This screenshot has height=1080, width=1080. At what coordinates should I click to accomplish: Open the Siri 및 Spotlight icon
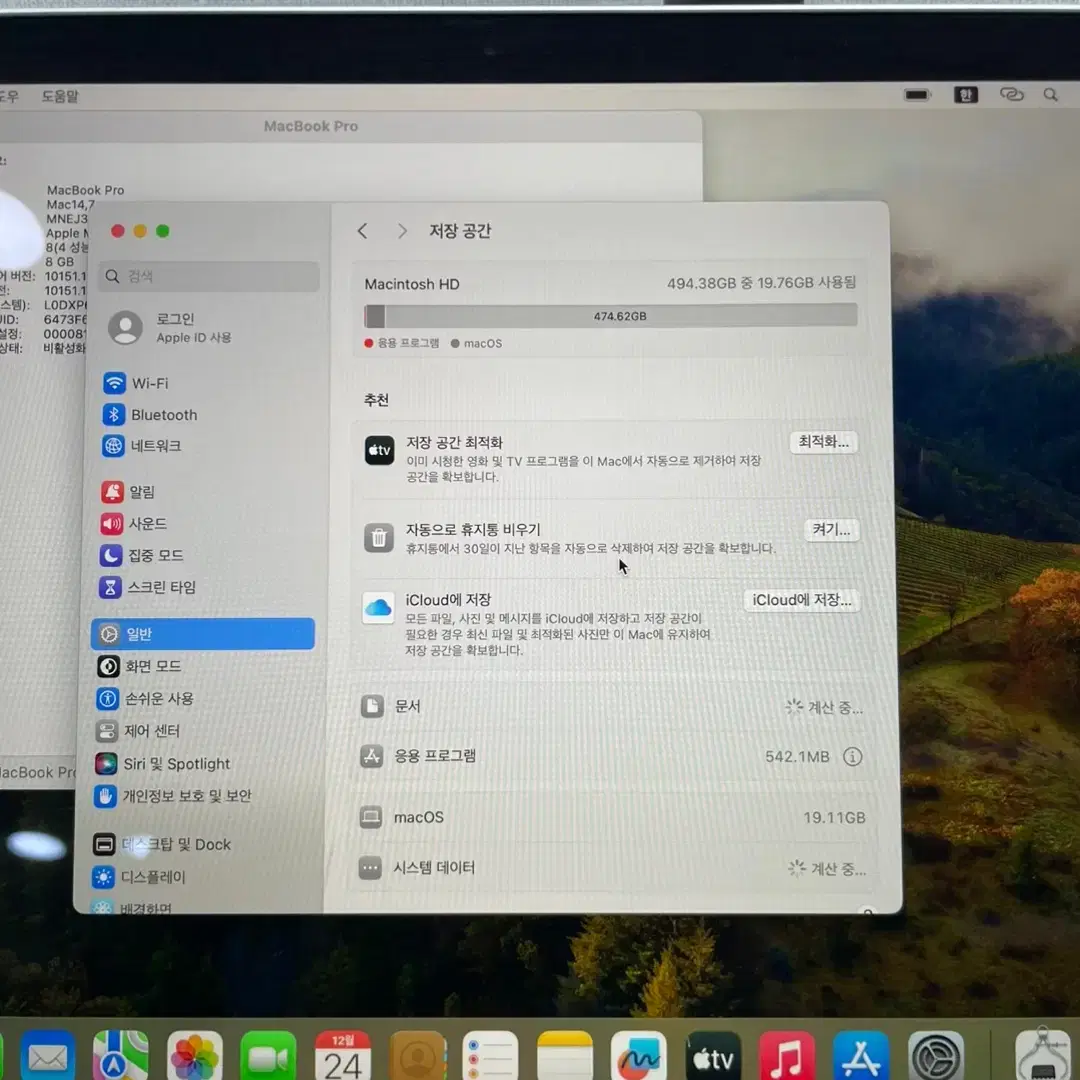pos(106,763)
